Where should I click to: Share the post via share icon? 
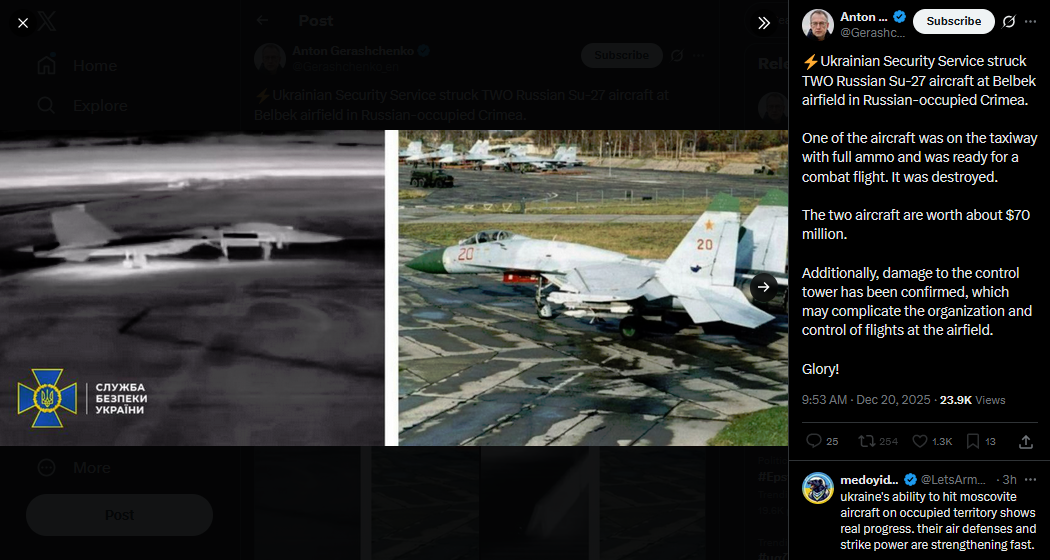tap(1025, 441)
